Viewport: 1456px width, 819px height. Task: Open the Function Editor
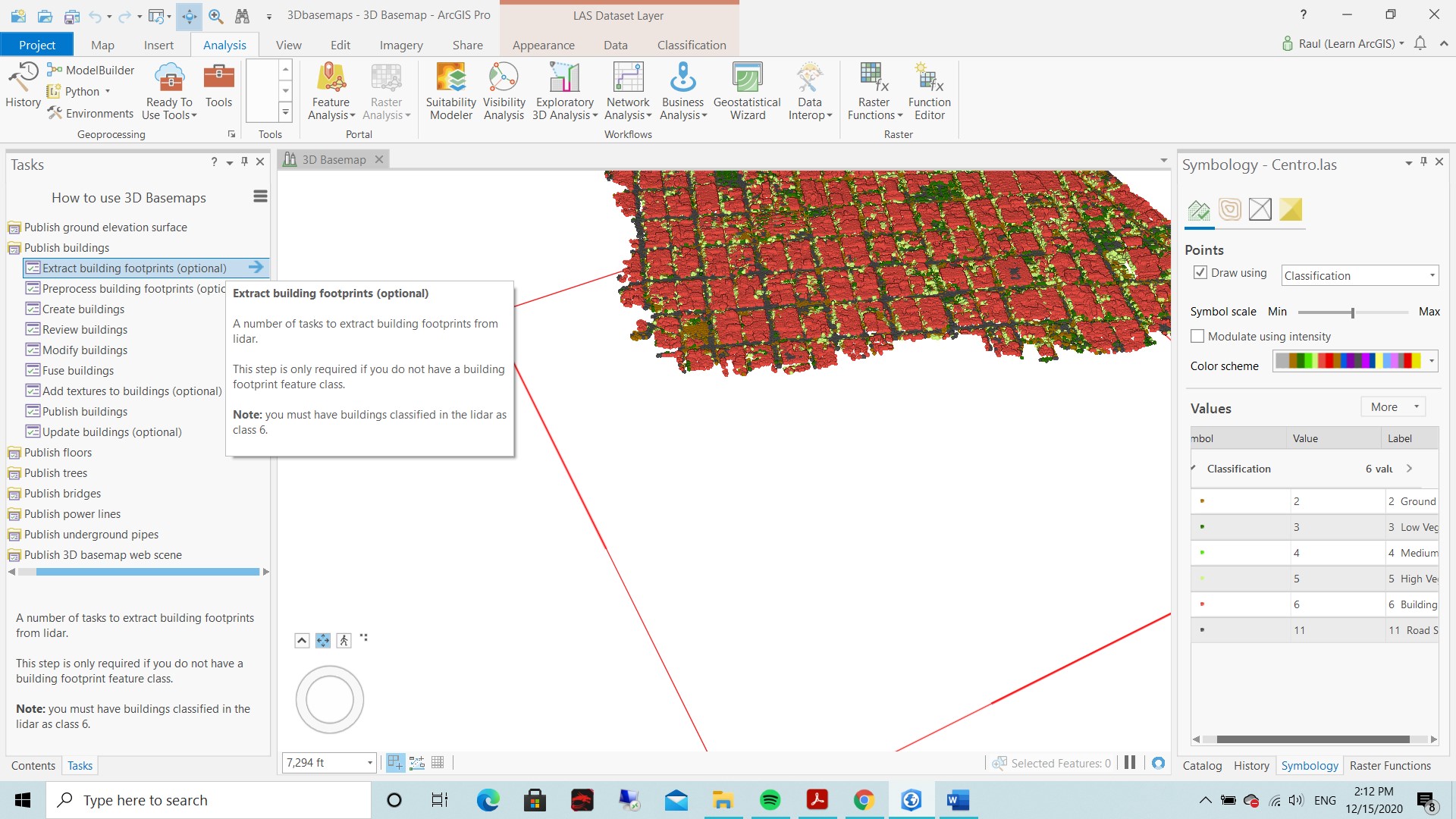[928, 91]
